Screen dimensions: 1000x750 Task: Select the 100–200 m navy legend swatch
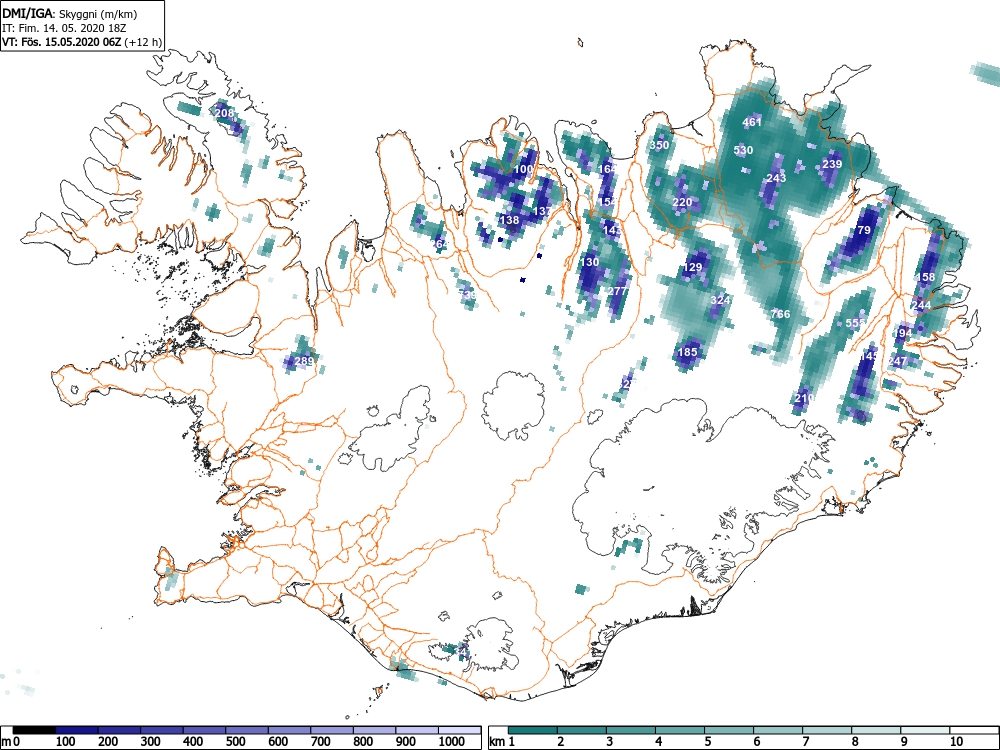(x=77, y=730)
